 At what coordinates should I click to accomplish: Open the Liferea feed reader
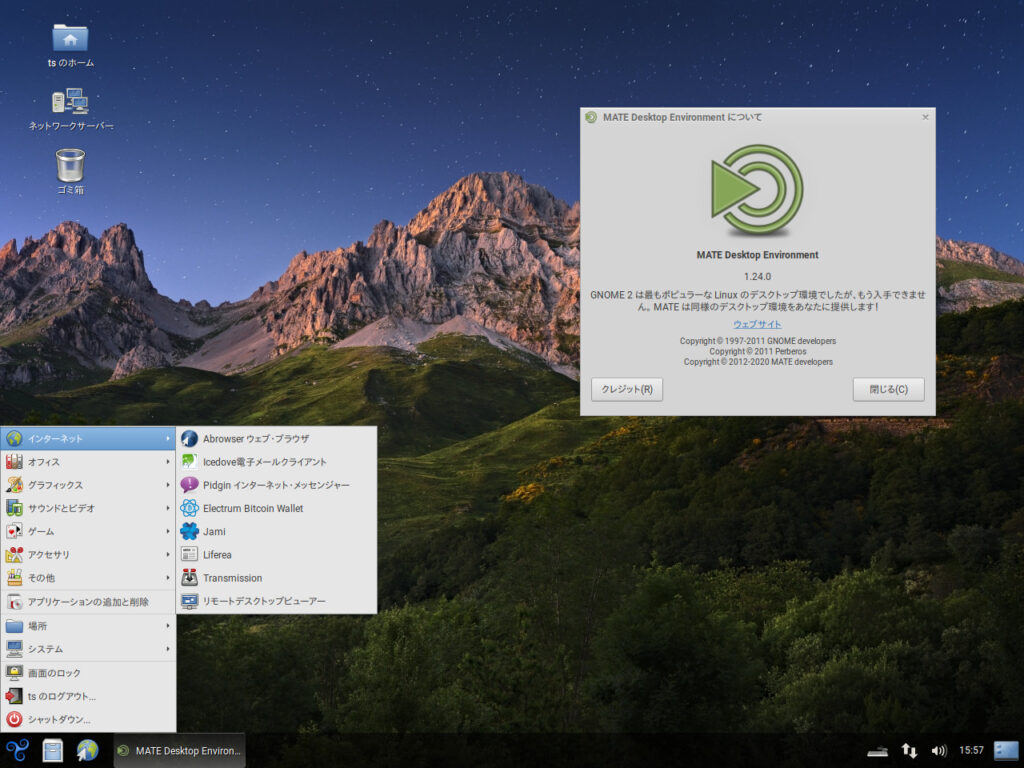(x=218, y=556)
